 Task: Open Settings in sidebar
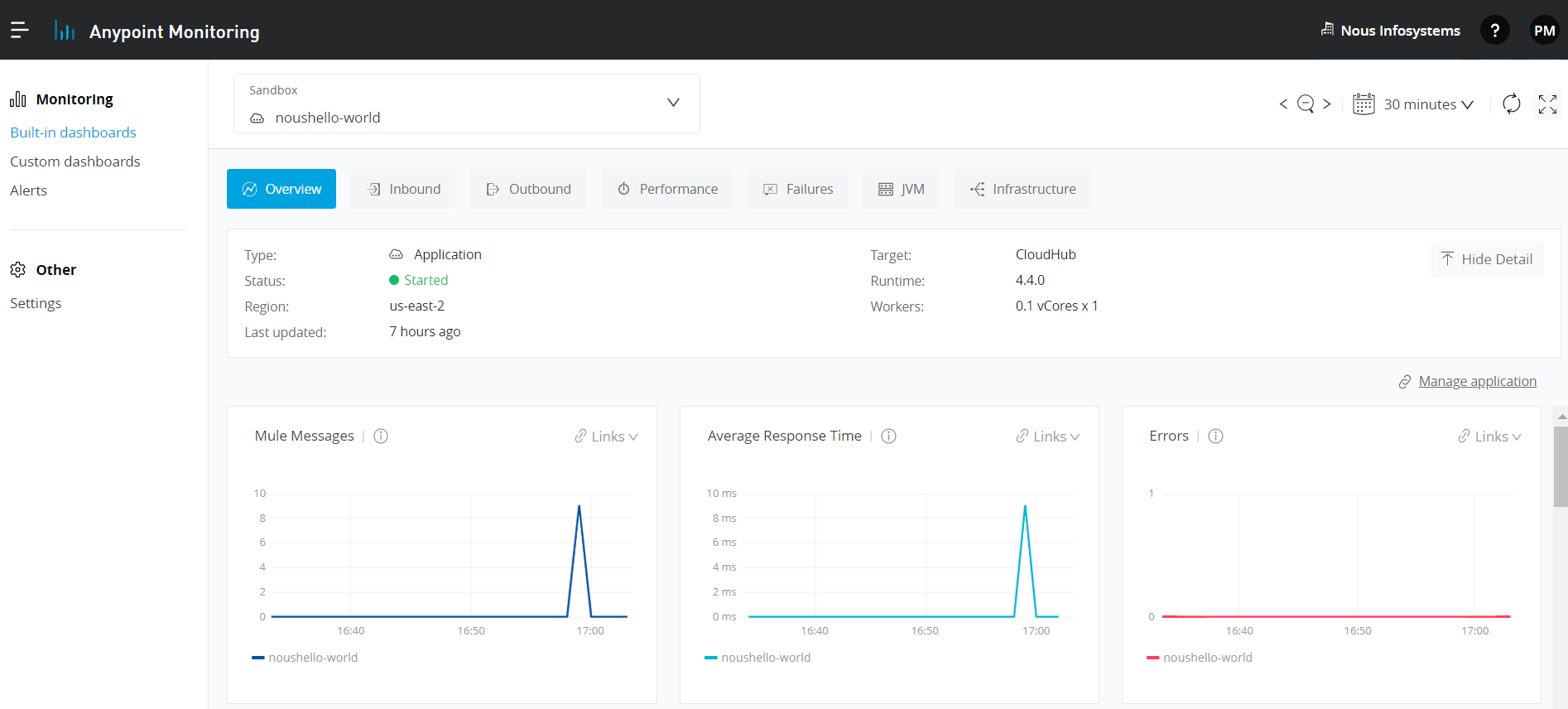point(36,303)
